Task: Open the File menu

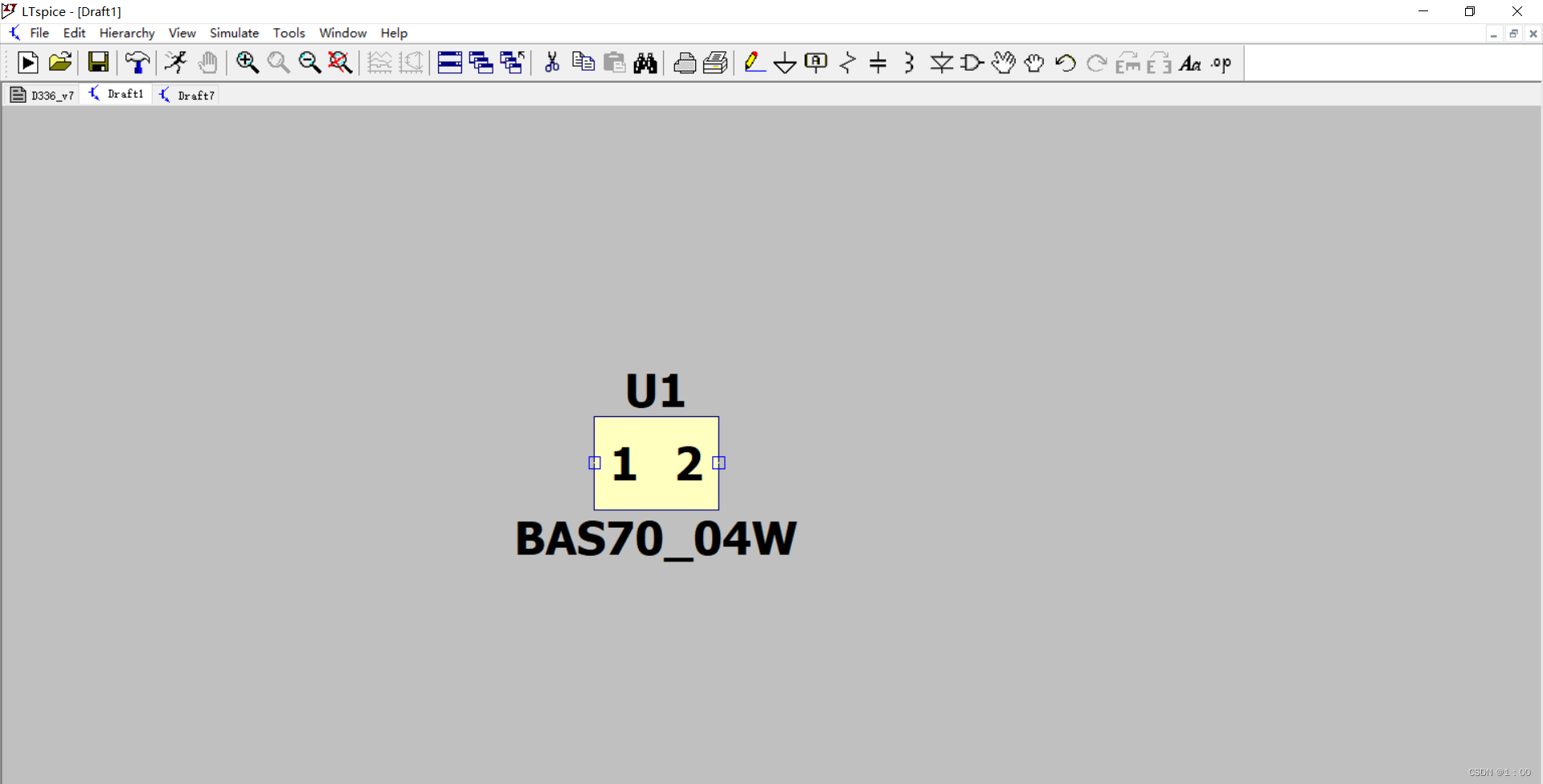Action: [x=39, y=33]
